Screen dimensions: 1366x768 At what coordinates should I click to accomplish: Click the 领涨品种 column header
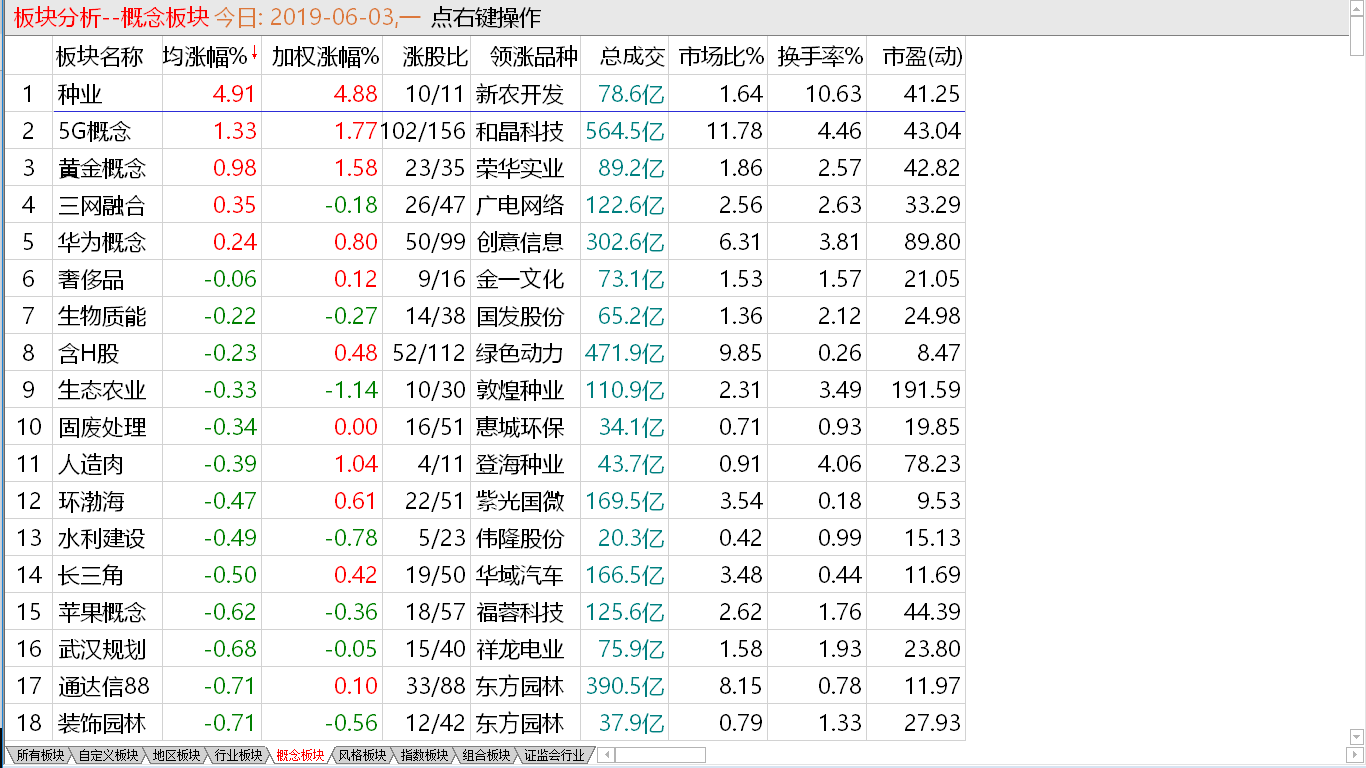526,57
